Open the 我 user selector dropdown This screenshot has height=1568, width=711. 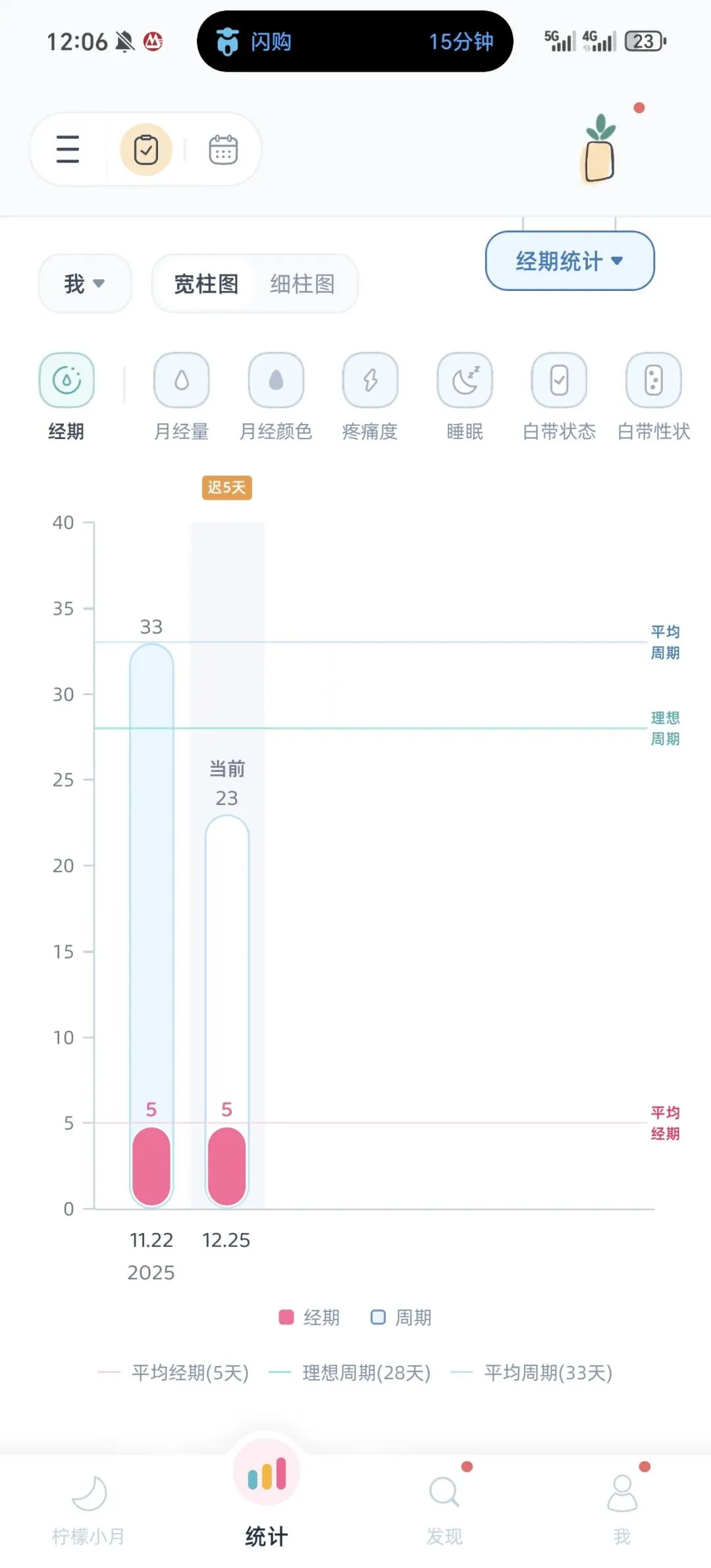click(85, 284)
